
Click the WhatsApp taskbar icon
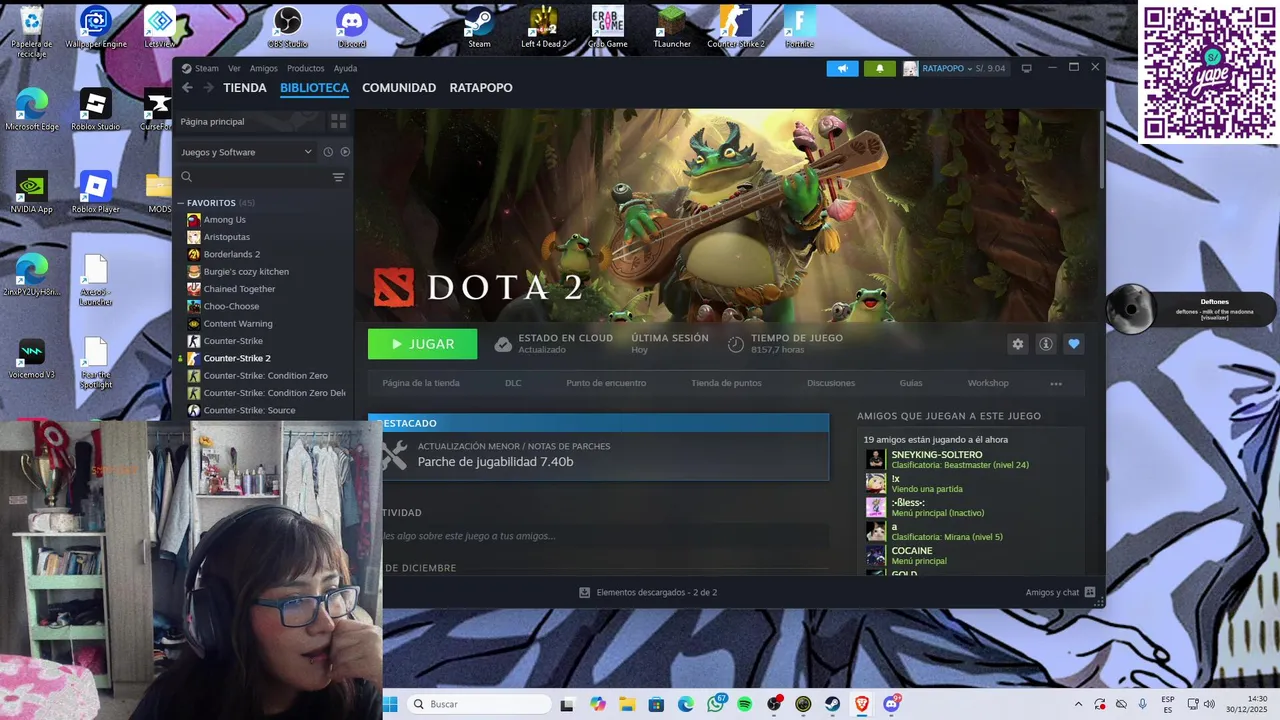[x=716, y=704]
